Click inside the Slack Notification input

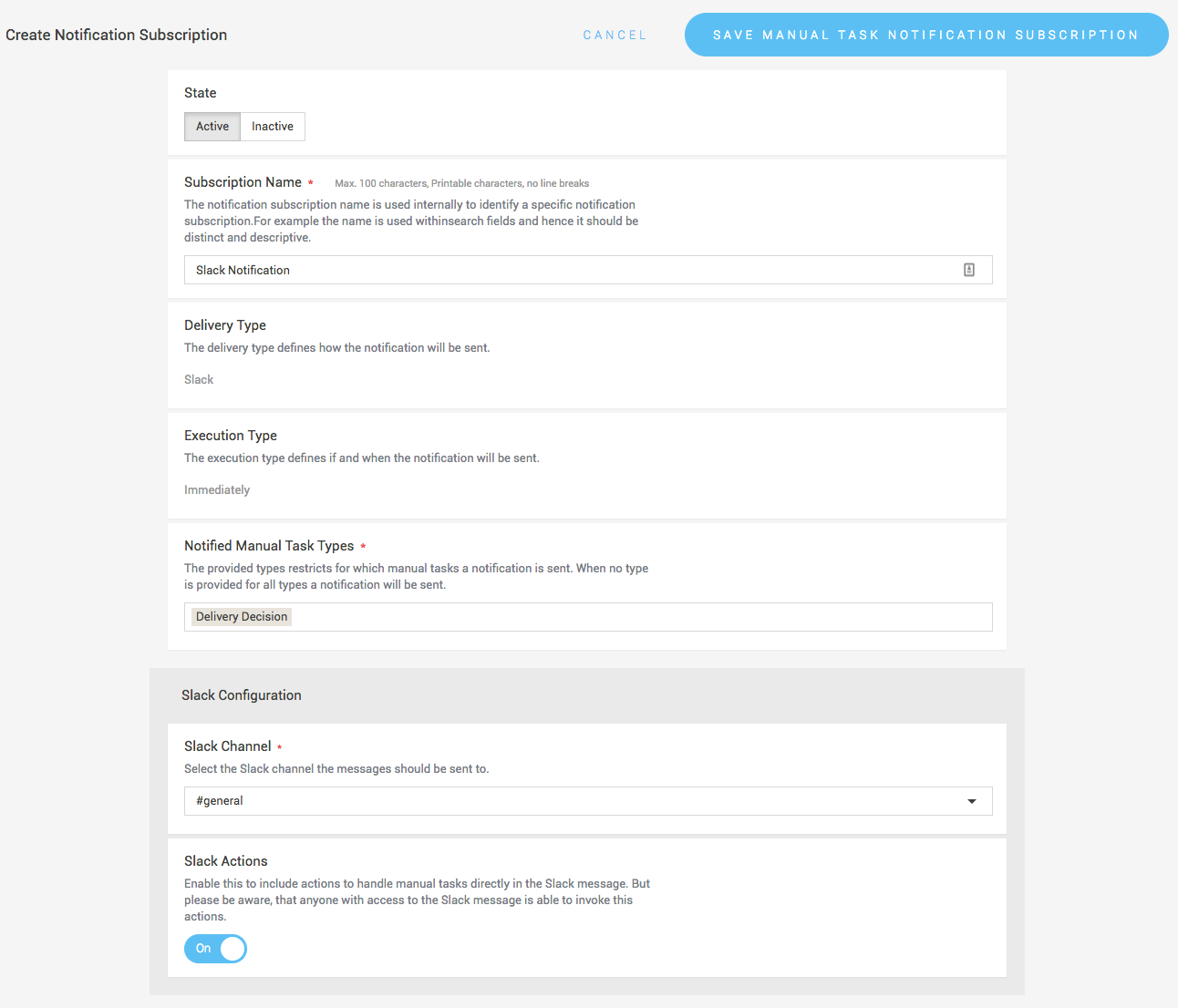click(547, 270)
